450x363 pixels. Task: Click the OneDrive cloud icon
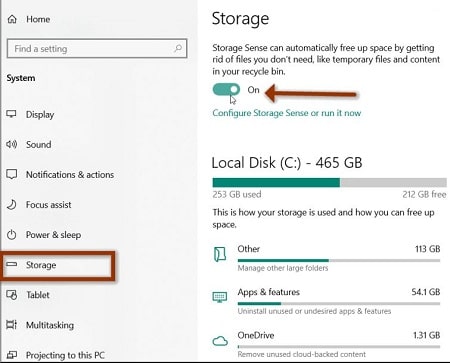[220, 341]
